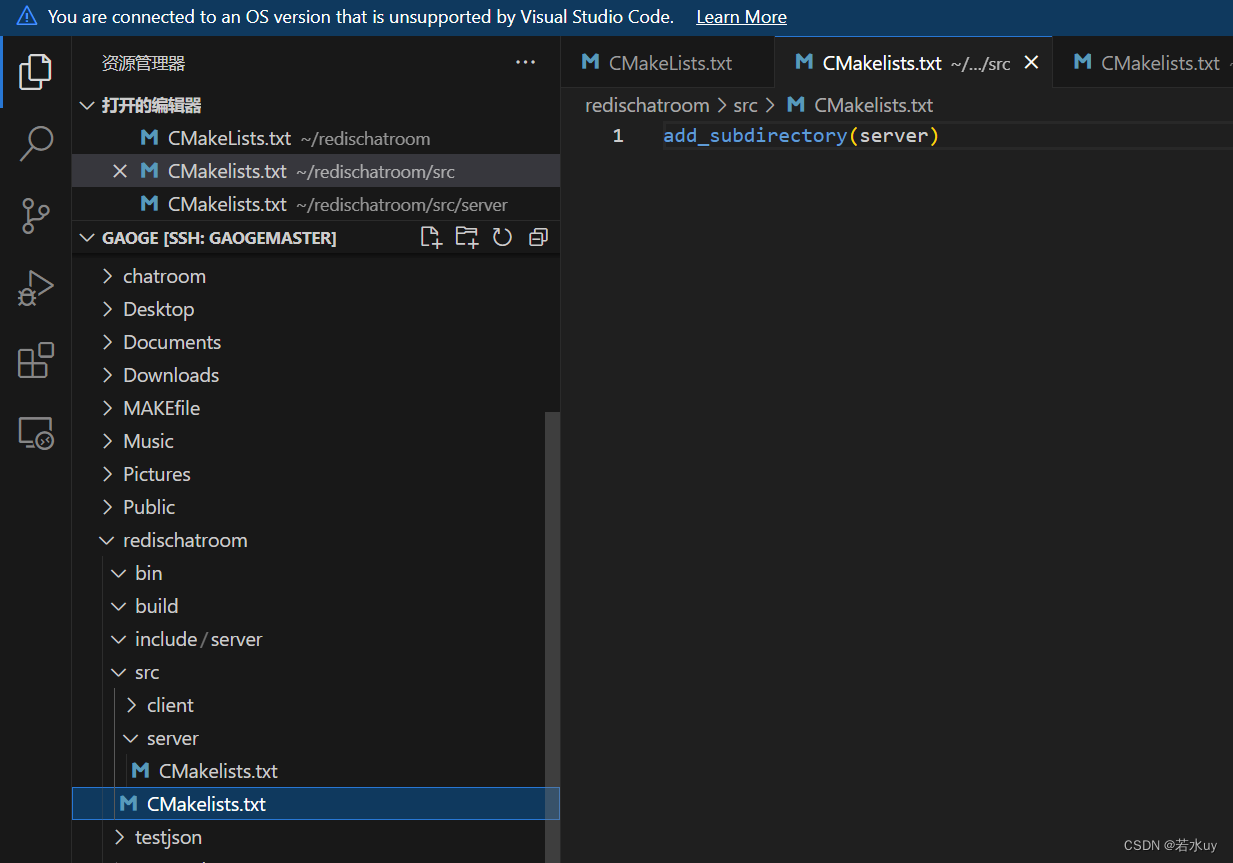Click the src breadcrumb in editor path
The height and width of the screenshot is (863, 1233).
pyautogui.click(x=745, y=105)
